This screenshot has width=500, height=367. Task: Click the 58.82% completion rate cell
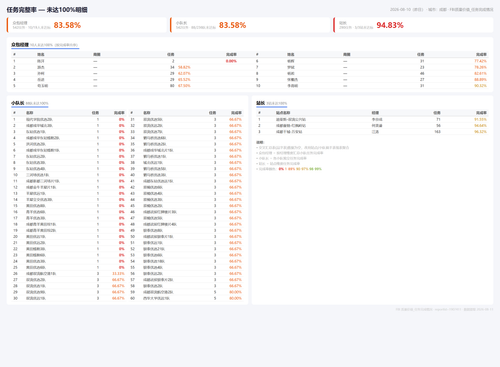point(184,67)
